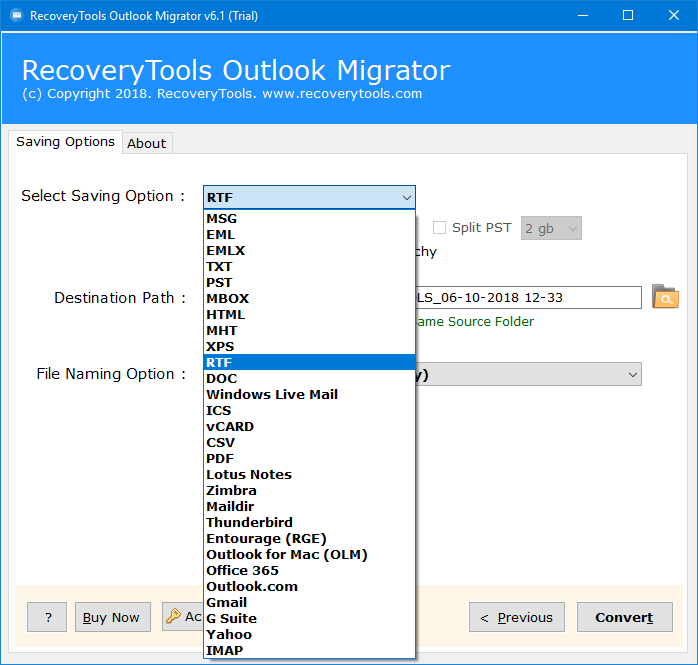
Task: Click the key icon on Activate button
Action: (173, 616)
